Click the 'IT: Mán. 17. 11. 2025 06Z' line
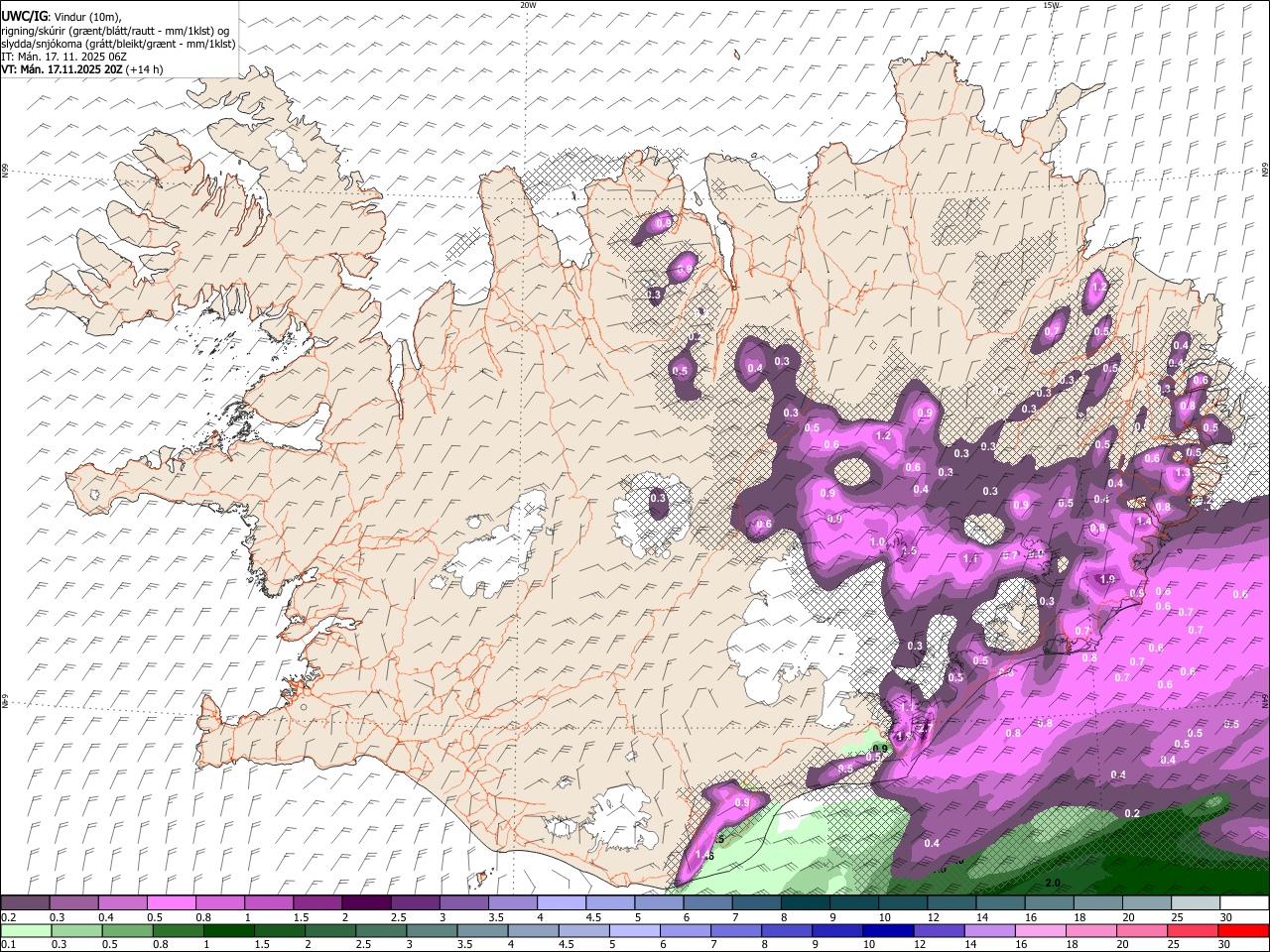 63,57
